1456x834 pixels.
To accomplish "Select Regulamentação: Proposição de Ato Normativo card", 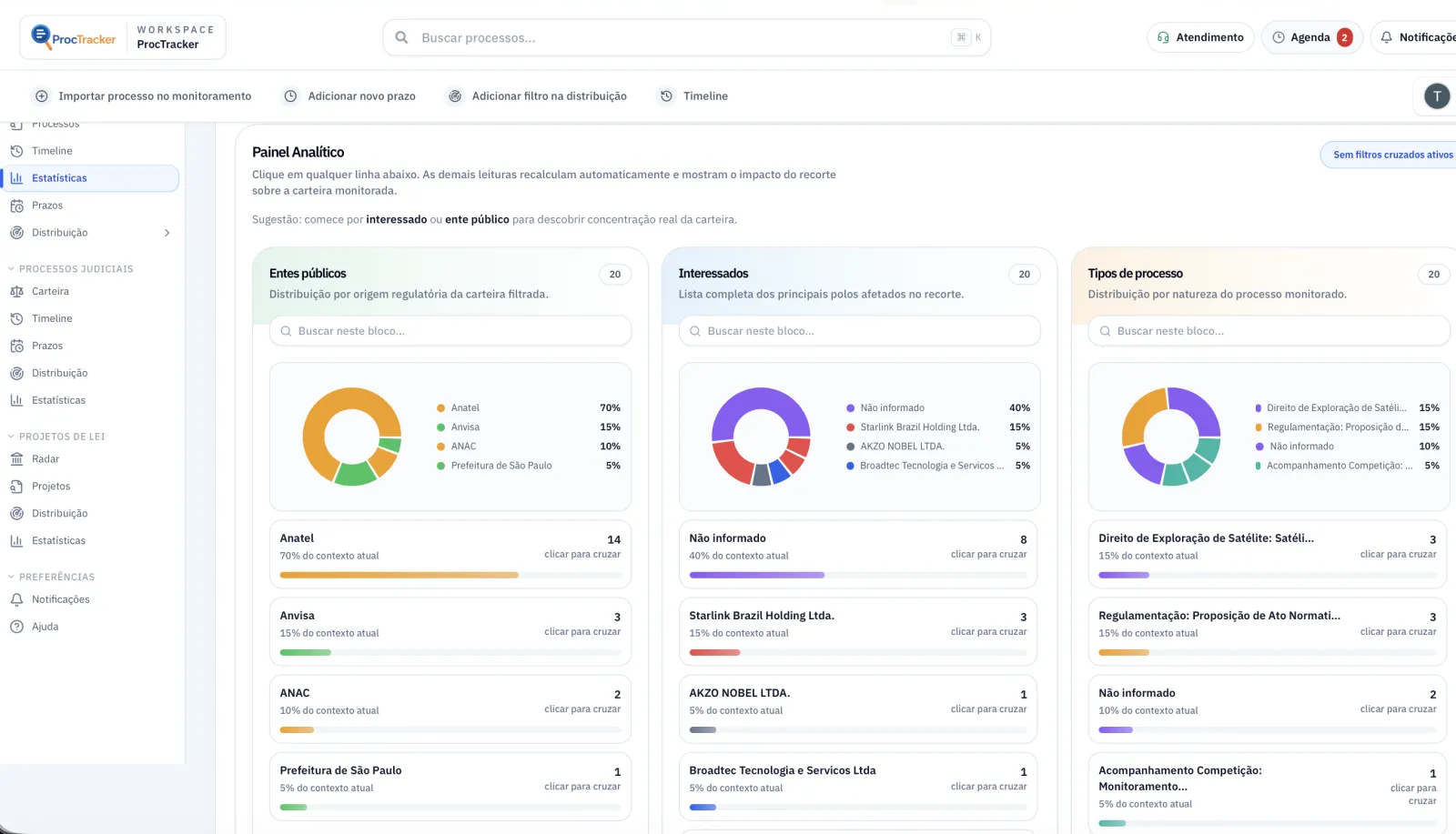I will pos(1267,631).
